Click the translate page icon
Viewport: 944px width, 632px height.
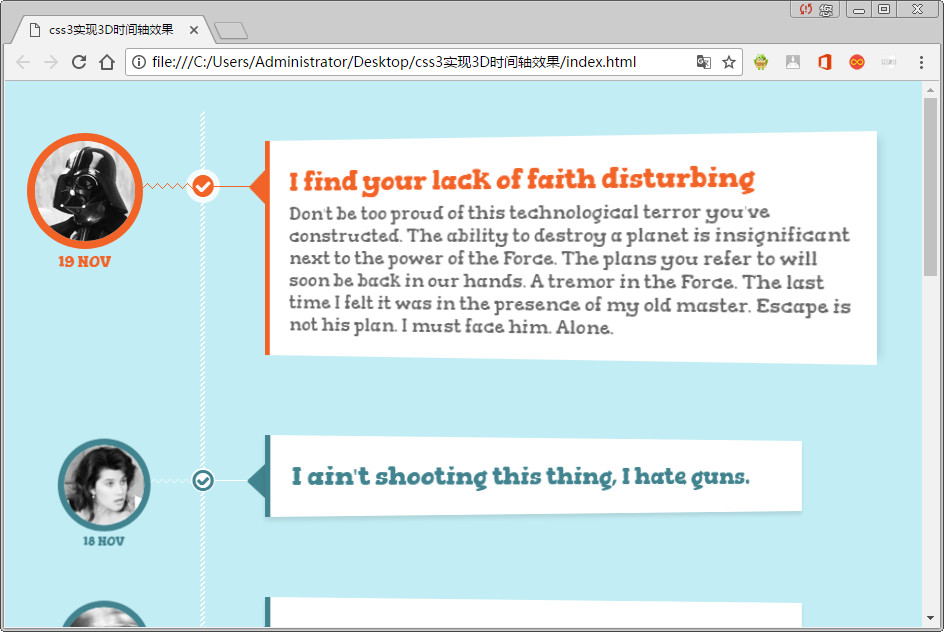click(703, 62)
